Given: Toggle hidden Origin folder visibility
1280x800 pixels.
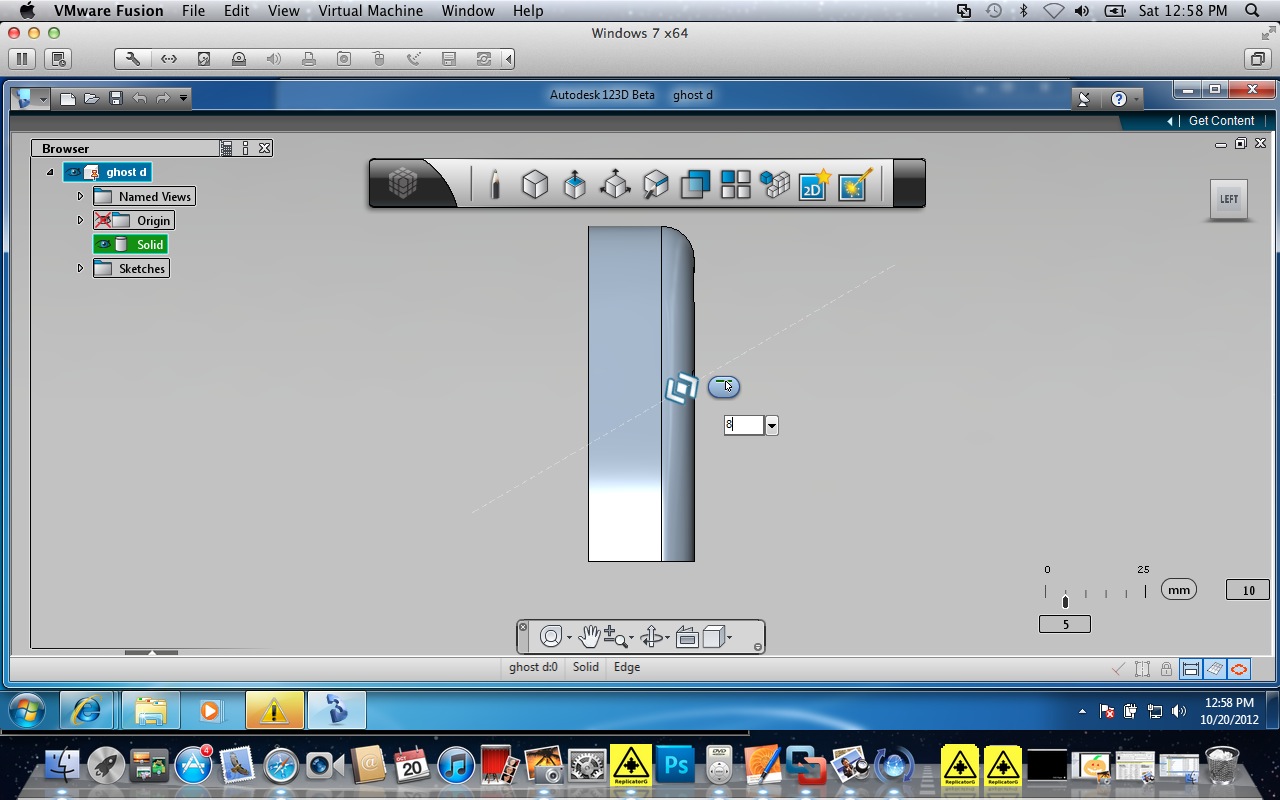Looking at the screenshot, I should pos(103,220).
